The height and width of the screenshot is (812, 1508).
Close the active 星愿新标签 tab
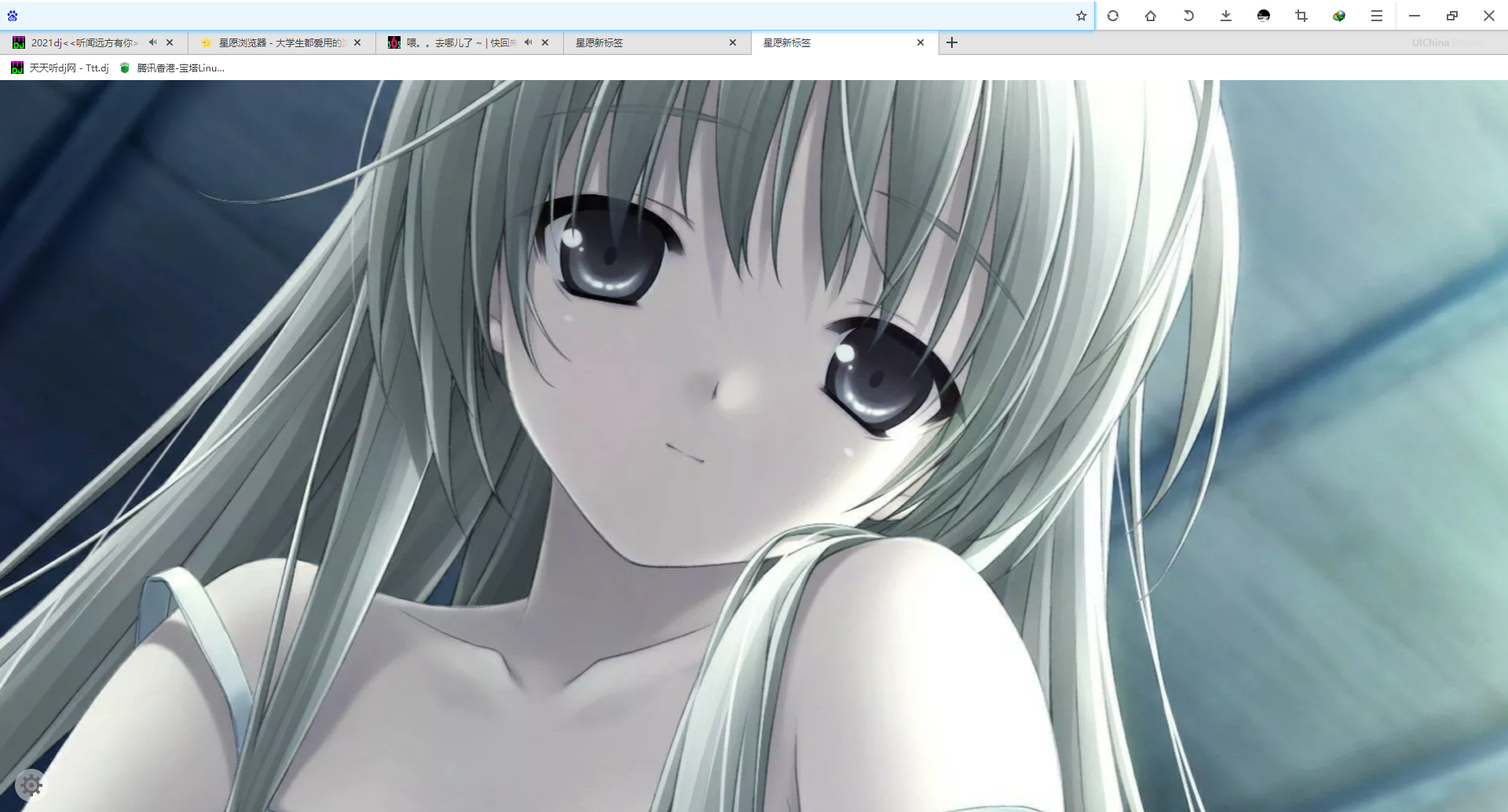pyautogui.click(x=921, y=42)
